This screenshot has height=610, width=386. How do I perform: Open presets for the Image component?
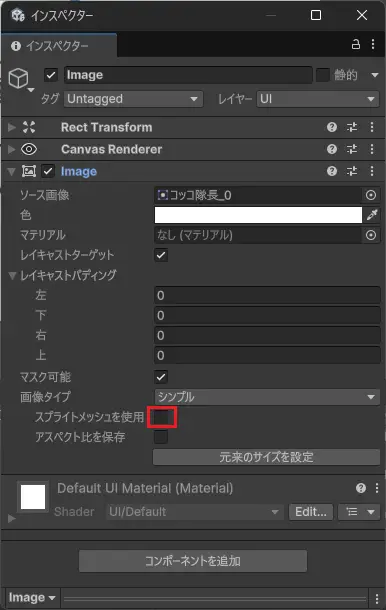[352, 171]
